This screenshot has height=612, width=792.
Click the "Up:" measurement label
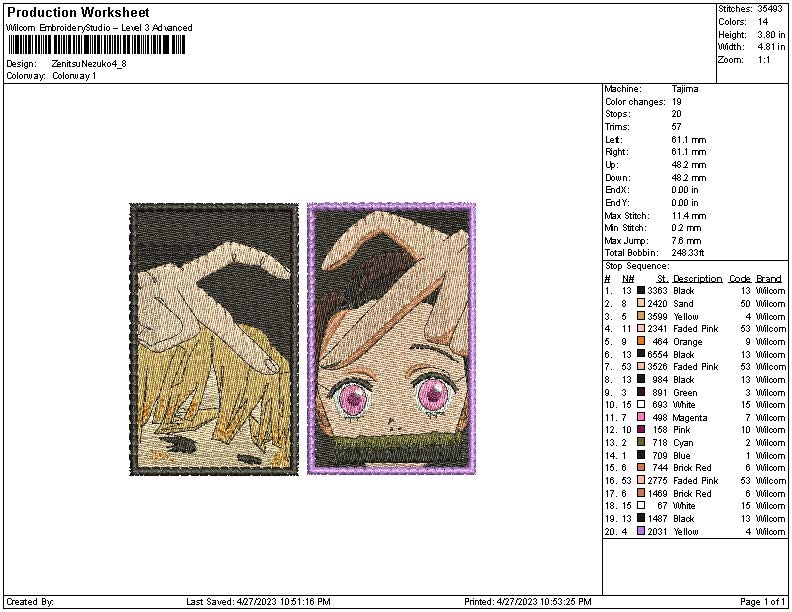(611, 165)
